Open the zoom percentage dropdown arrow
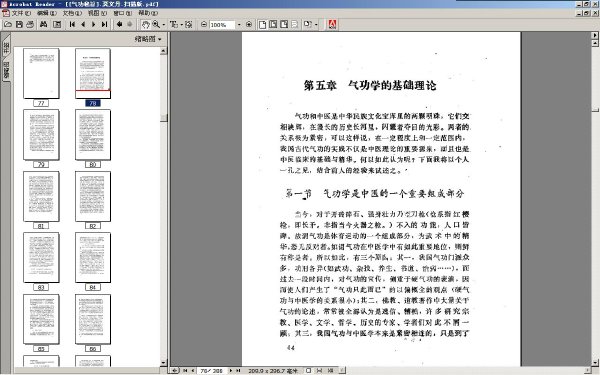Image resolution: width=600 pixels, height=375 pixels. [239, 24]
